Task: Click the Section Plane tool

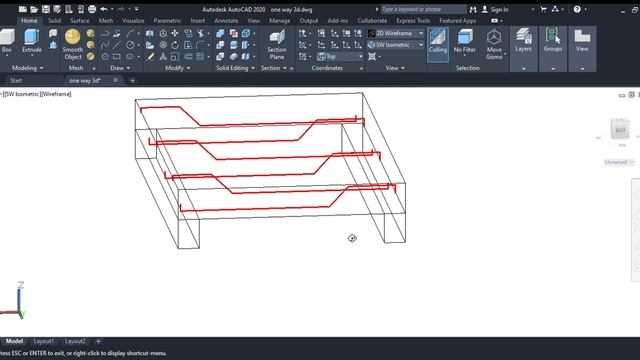Action: click(277, 44)
